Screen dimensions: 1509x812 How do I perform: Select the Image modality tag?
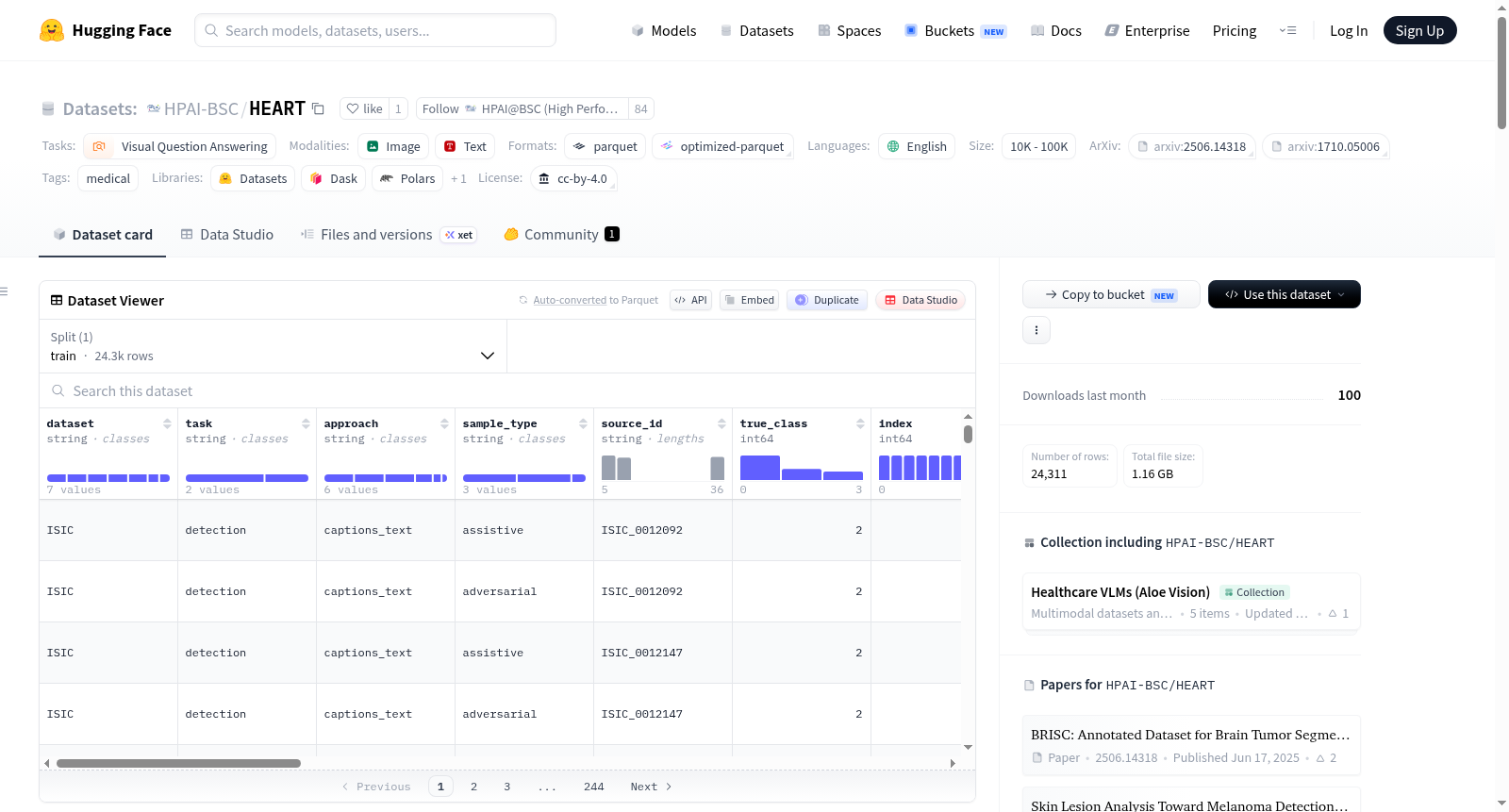(x=393, y=146)
